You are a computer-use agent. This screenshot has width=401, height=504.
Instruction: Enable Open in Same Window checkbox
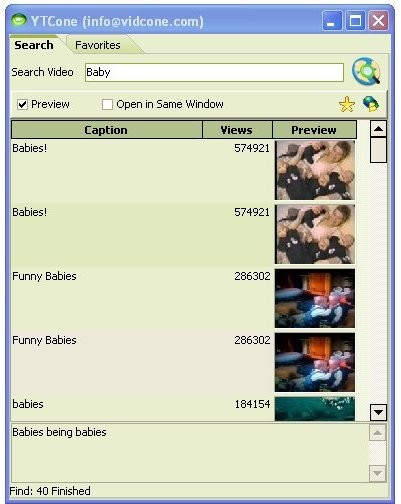pyautogui.click(x=107, y=104)
